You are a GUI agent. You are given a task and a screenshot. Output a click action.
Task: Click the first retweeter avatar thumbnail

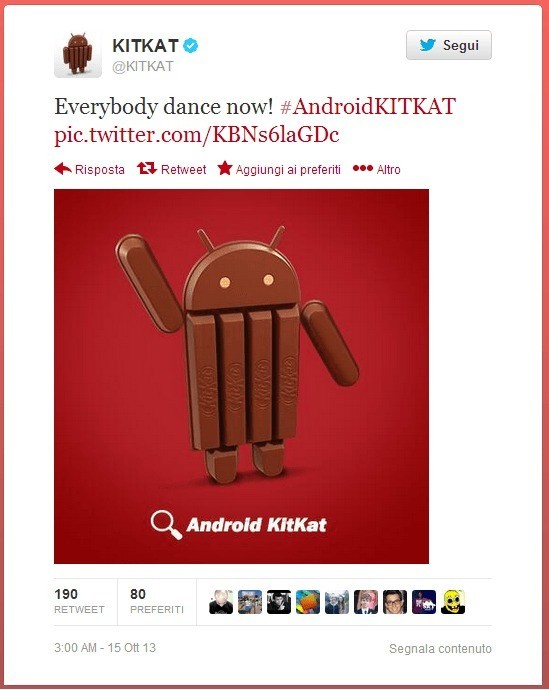pos(221,602)
